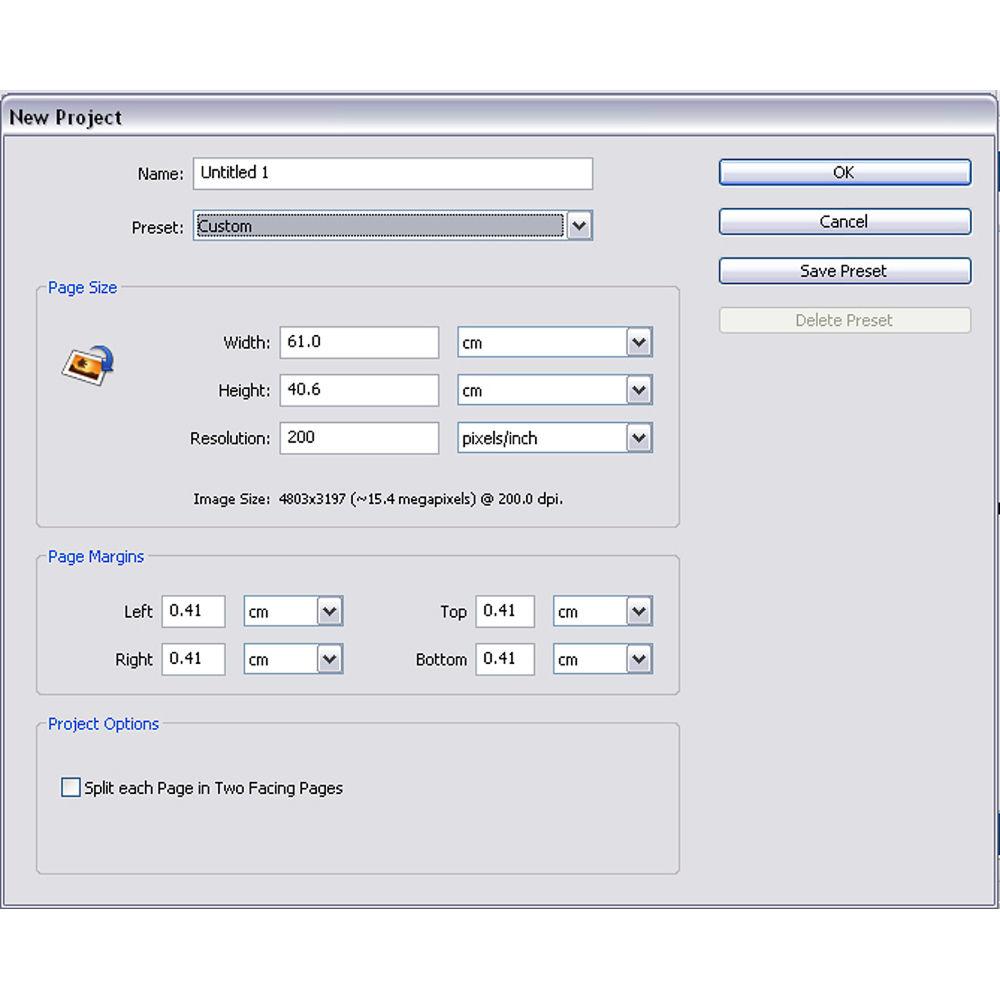Click the Save Preset button
The image size is (1000, 1000).
coord(844,270)
